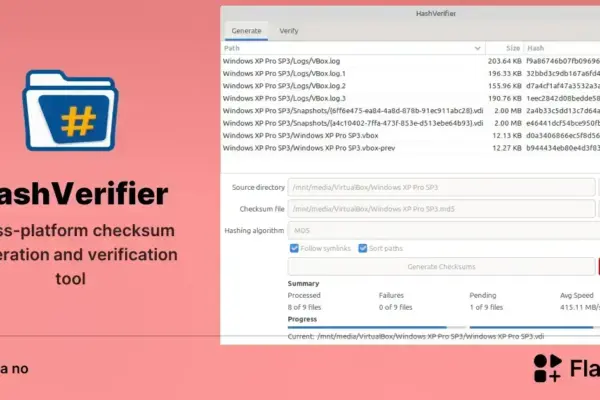Click the hash value starting 32bbd3c9
The height and width of the screenshot is (400, 600).
[x=563, y=73]
